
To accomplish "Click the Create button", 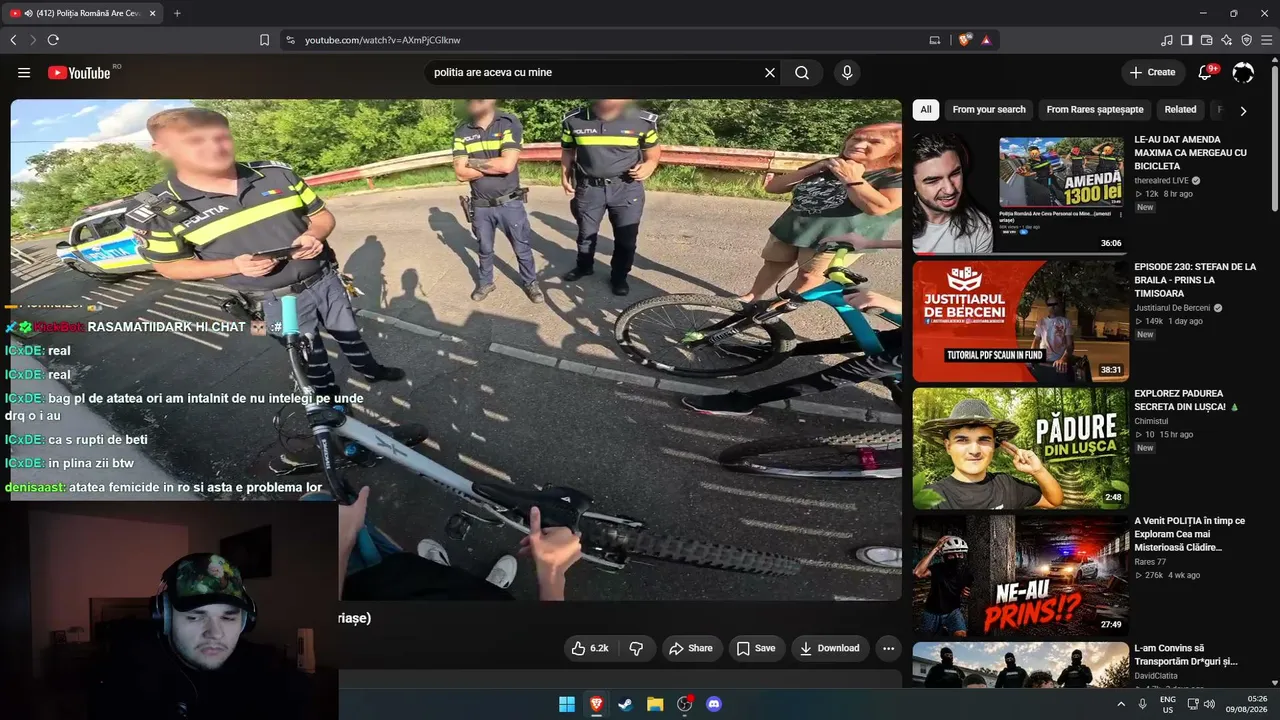I will pos(1152,72).
